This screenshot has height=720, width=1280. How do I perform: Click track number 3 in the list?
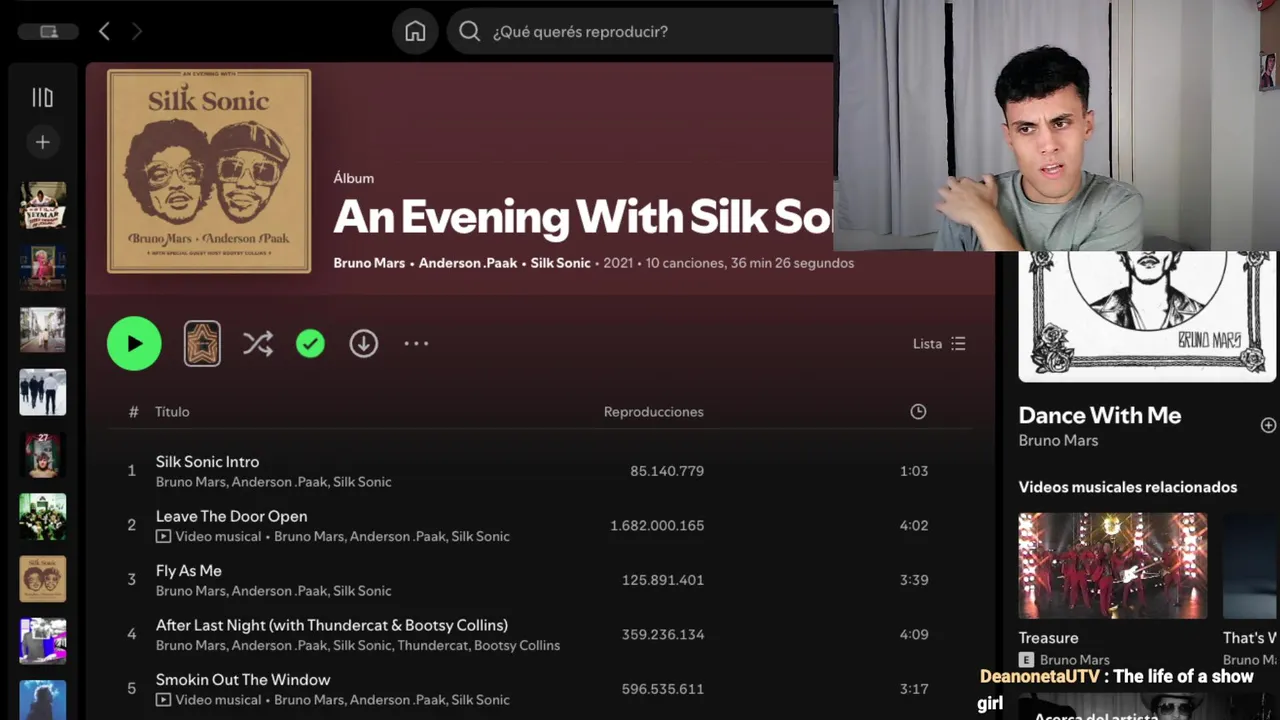(131, 579)
